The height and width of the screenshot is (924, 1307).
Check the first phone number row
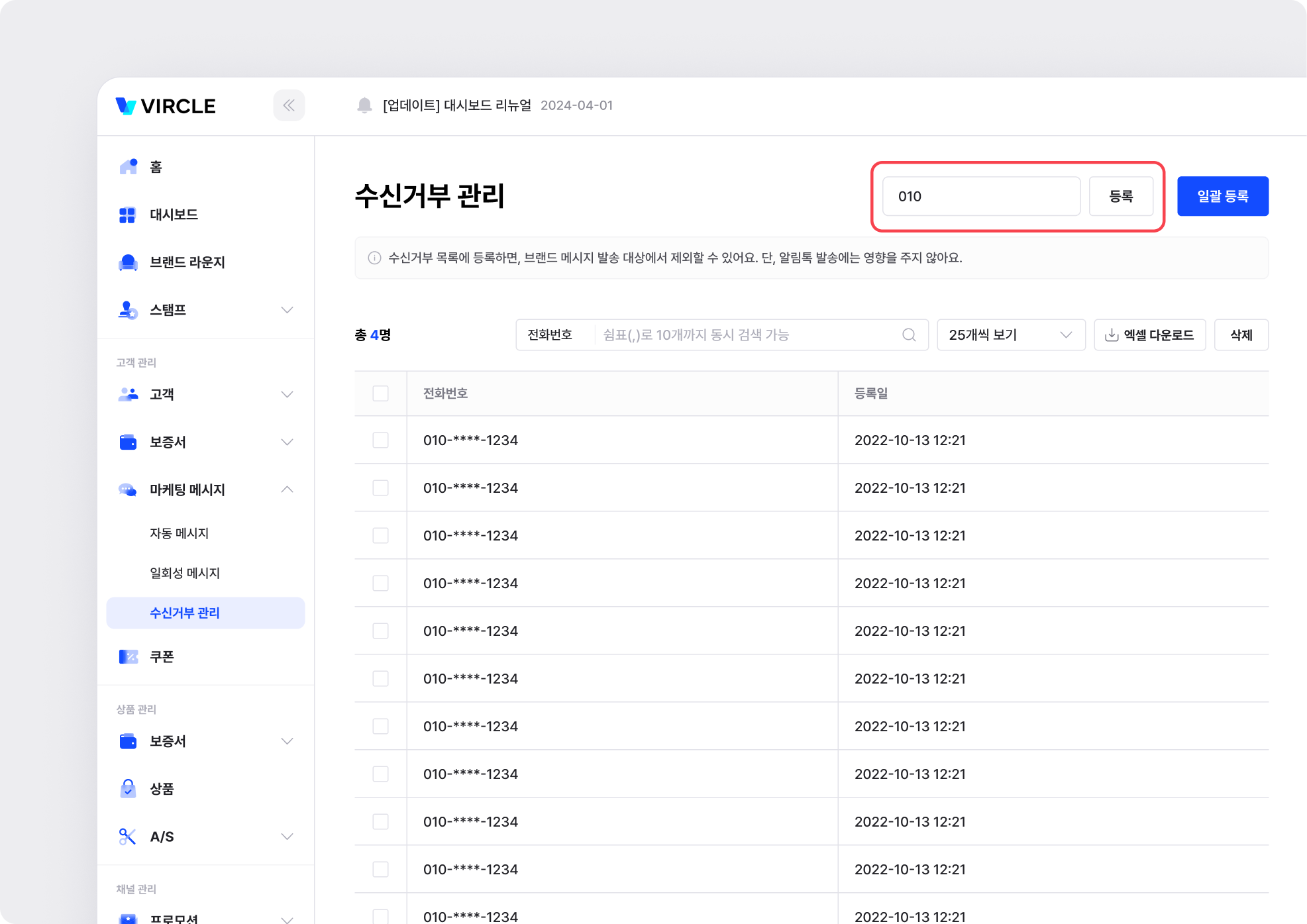coord(380,440)
